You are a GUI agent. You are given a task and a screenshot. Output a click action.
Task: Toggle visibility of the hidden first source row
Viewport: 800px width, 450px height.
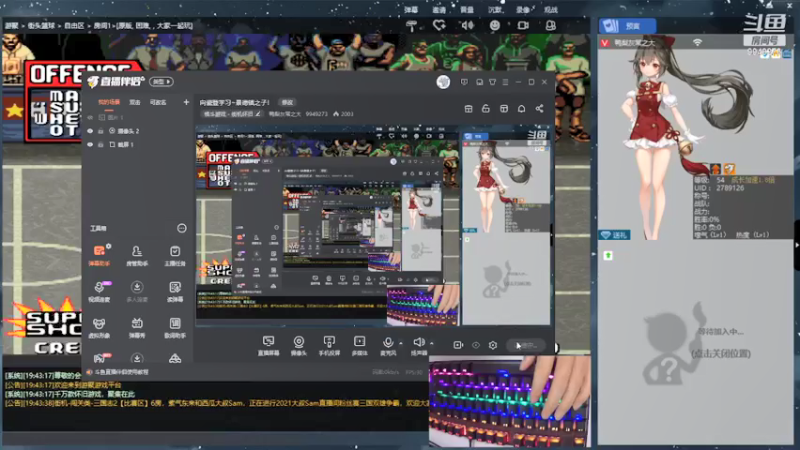pos(90,117)
